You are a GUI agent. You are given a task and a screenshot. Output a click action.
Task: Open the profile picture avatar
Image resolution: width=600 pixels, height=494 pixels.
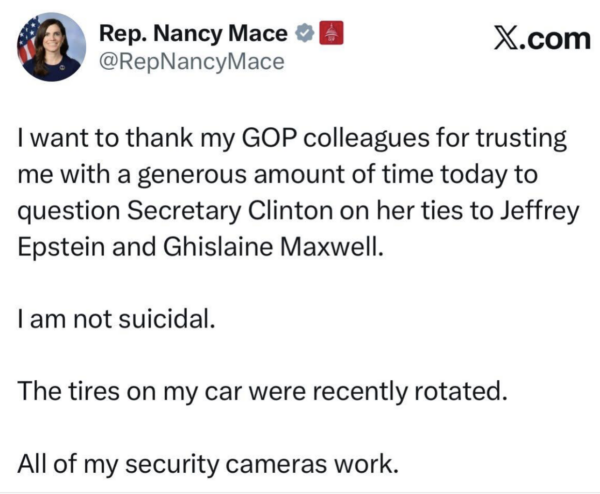[52, 47]
